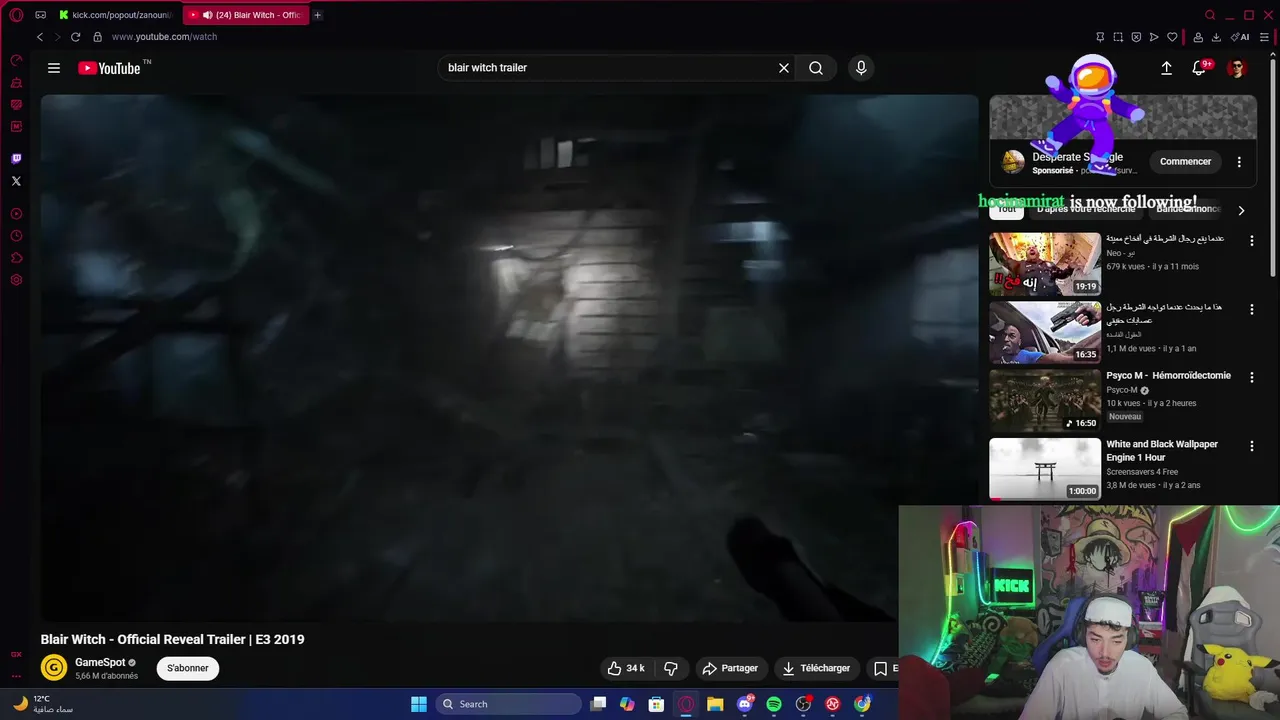Screen dimensions: 1280x720
Task: Take a snapshot with the capture icon
Action: [x=1118, y=37]
